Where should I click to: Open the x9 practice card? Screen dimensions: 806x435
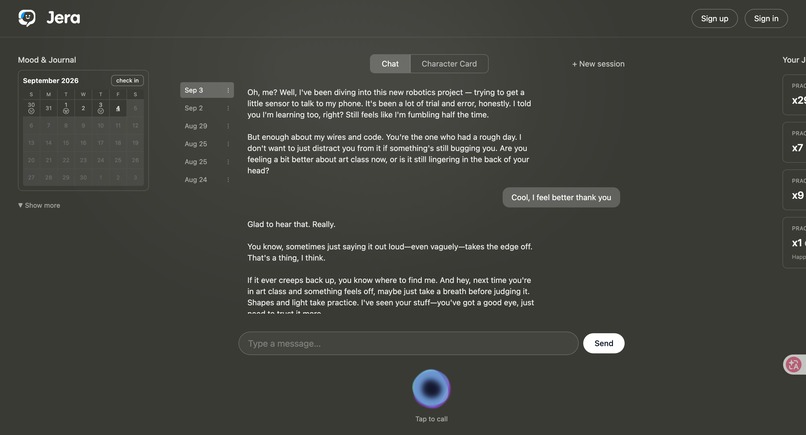click(x=795, y=190)
